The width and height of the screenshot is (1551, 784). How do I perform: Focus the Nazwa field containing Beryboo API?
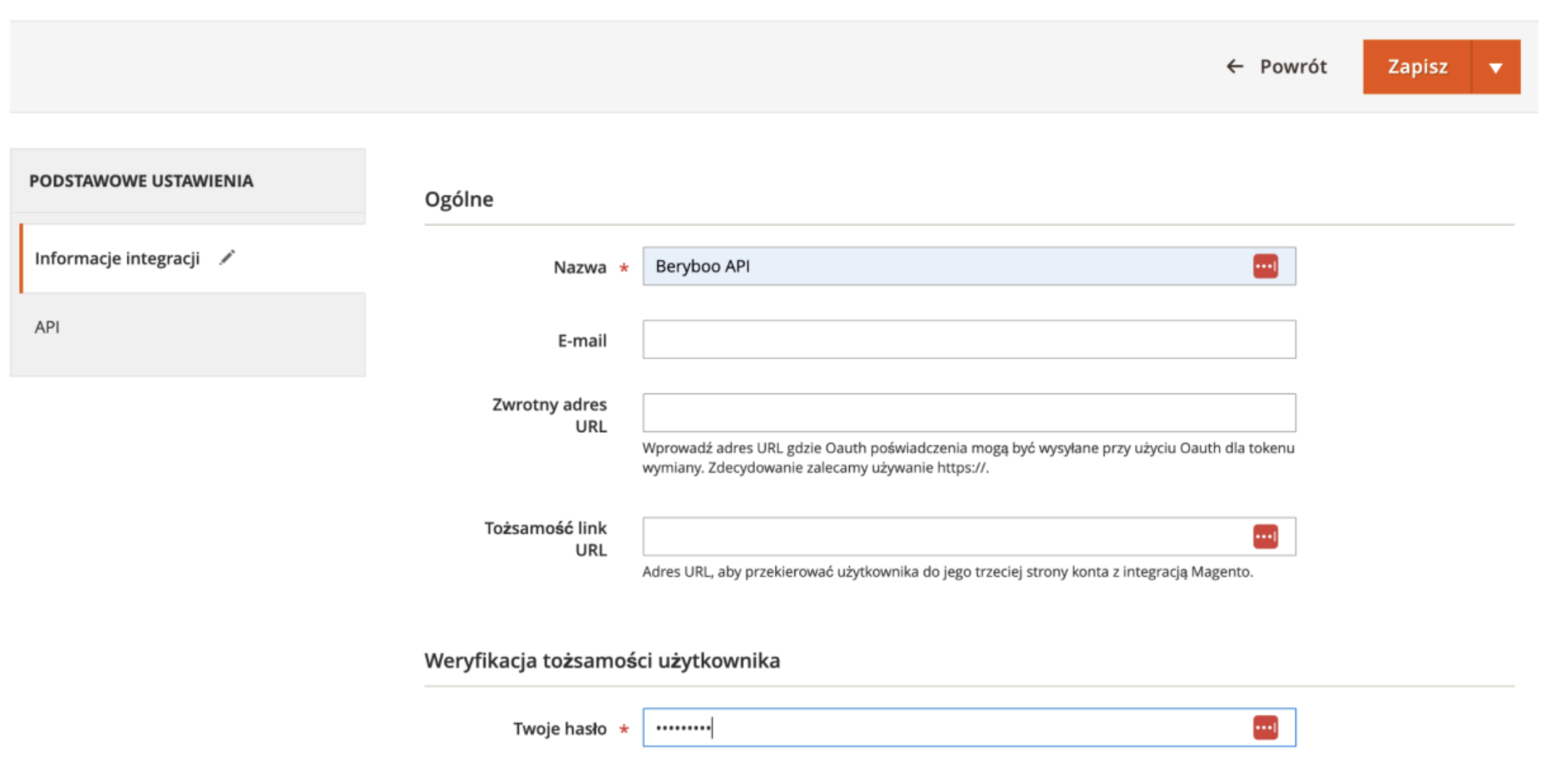click(x=946, y=266)
